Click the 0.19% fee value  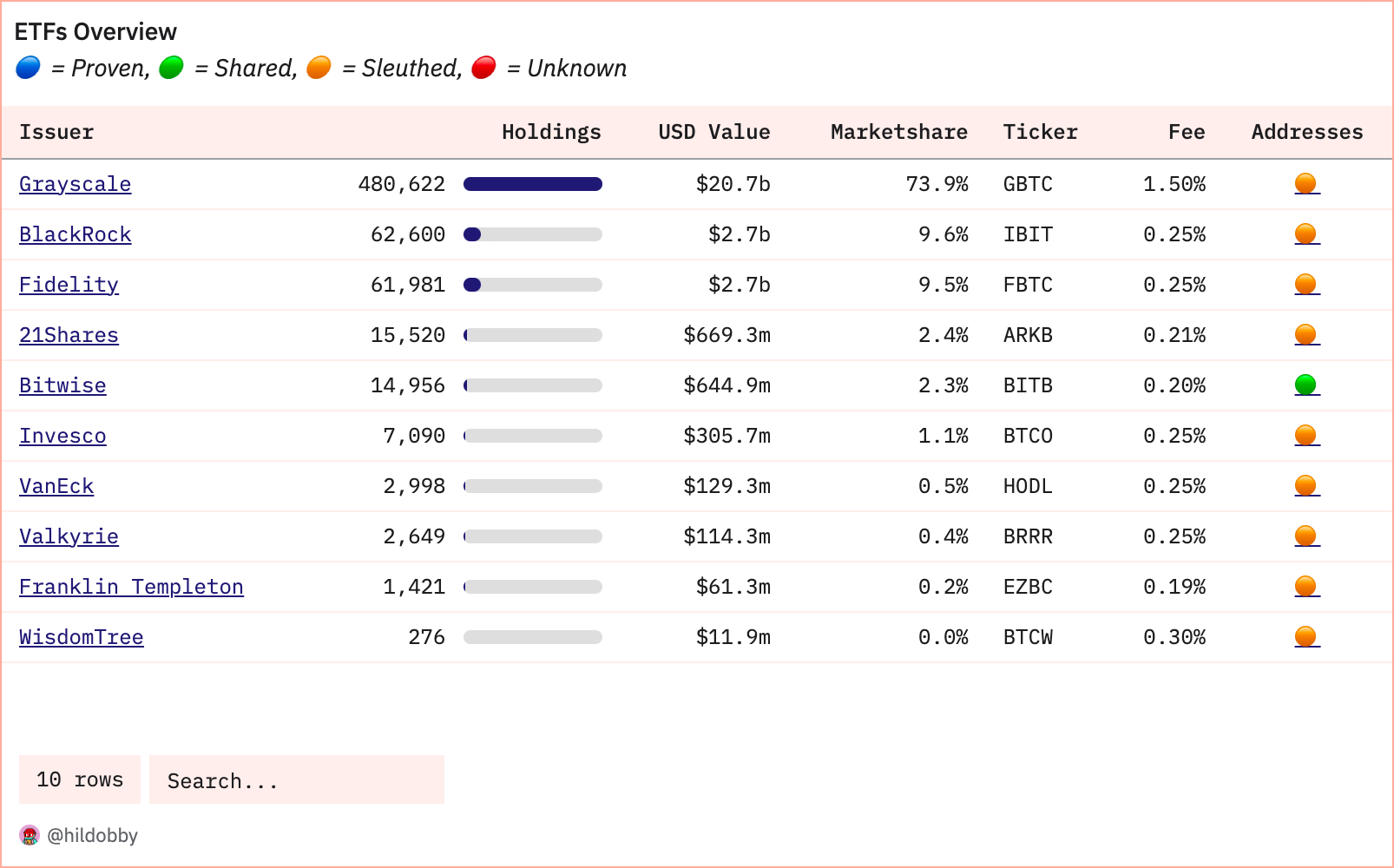[x=1174, y=587]
